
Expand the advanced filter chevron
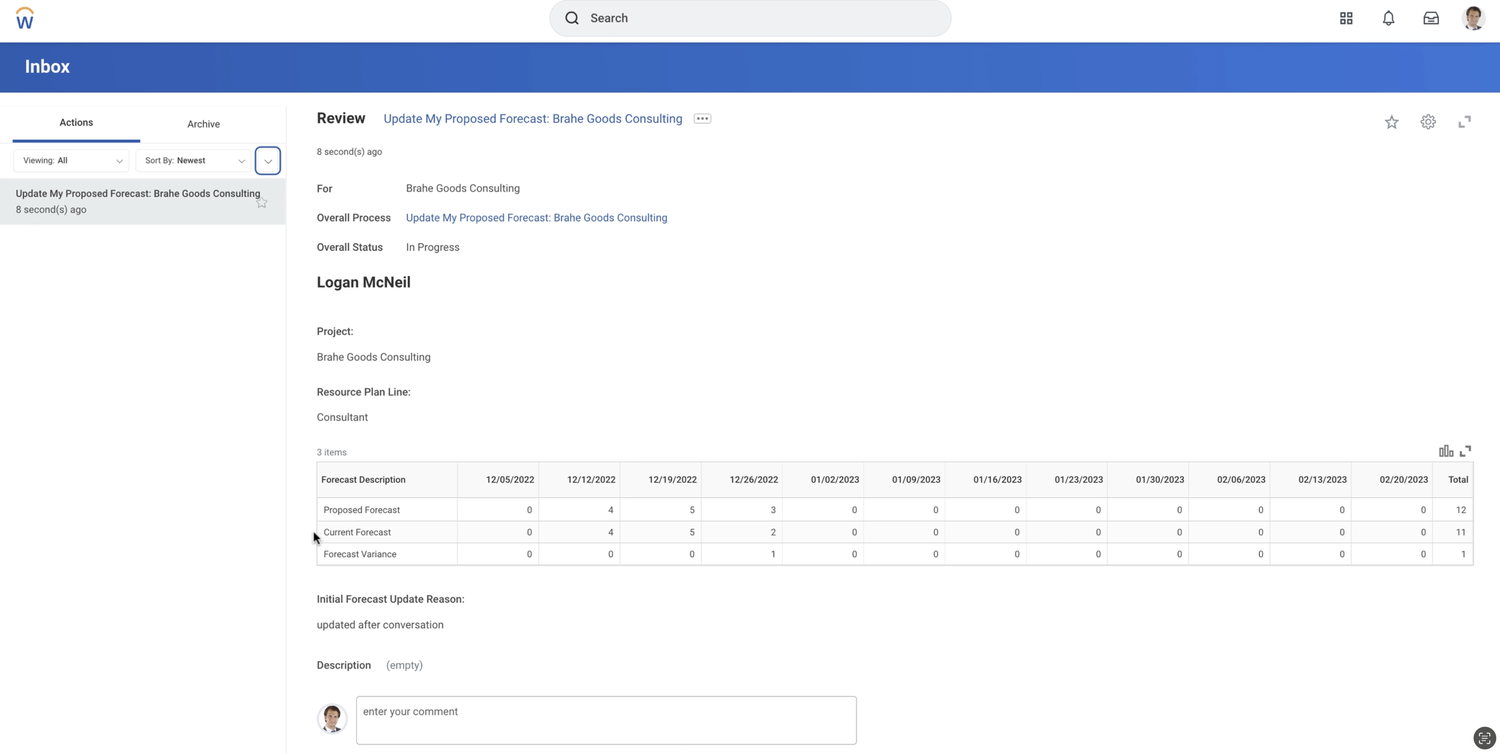click(267, 160)
